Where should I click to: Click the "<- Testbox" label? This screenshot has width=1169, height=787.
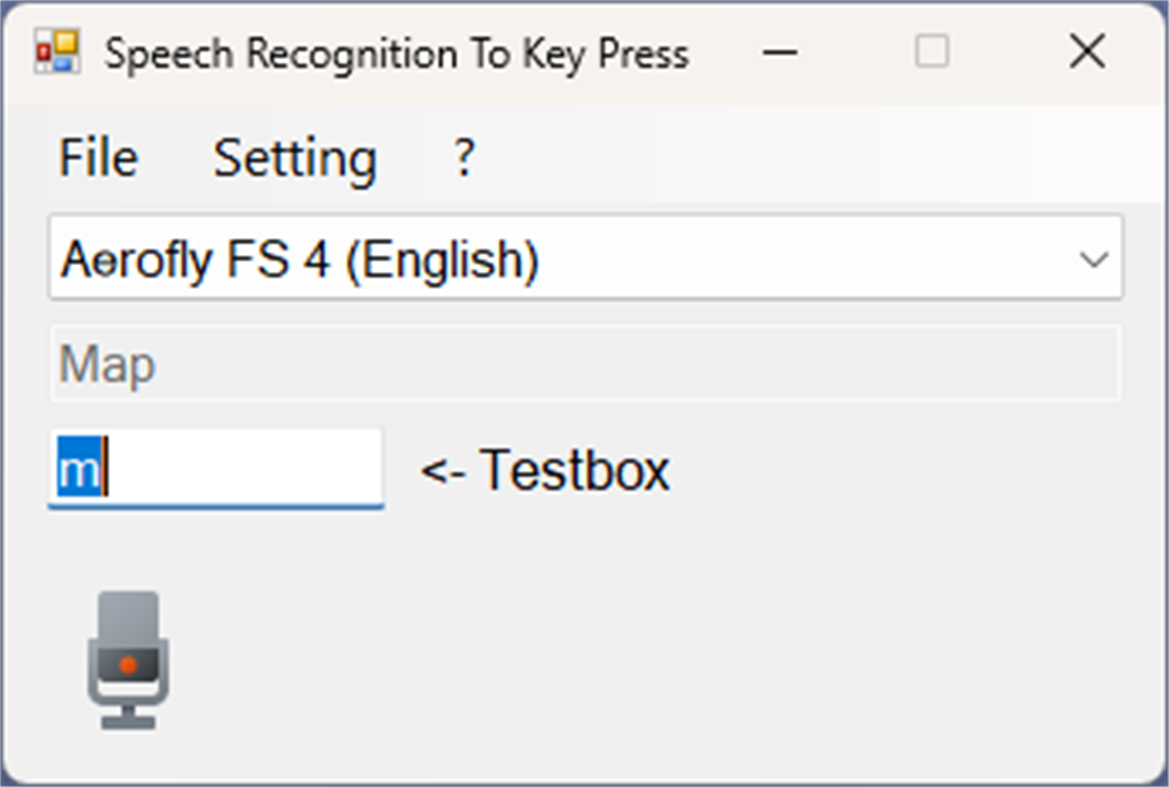pyautogui.click(x=545, y=470)
